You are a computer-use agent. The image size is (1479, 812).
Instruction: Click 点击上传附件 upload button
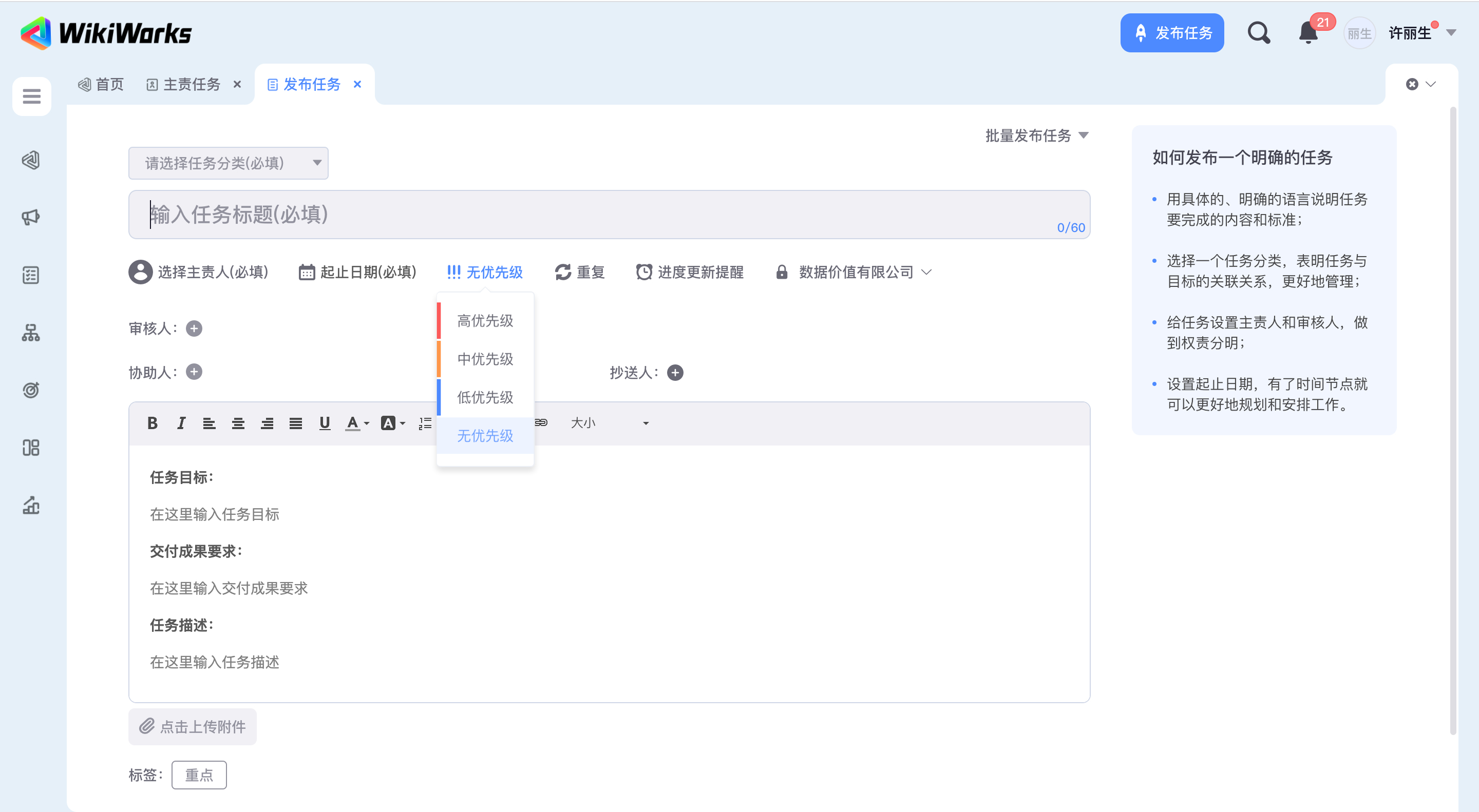193,726
